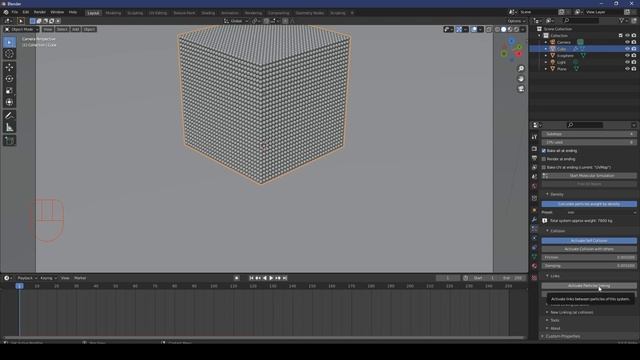This screenshot has width=640, height=360.
Task: Toggle Bake UV at ending checkbox
Action: pyautogui.click(x=544, y=167)
